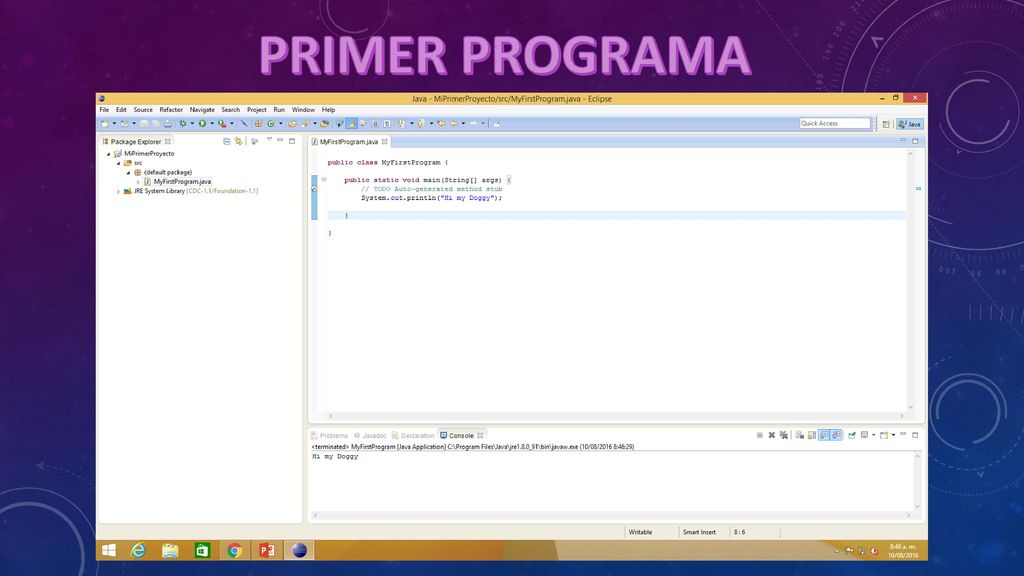The width and height of the screenshot is (1024, 576).
Task: Switch to the Javadoc tab
Action: click(370, 436)
